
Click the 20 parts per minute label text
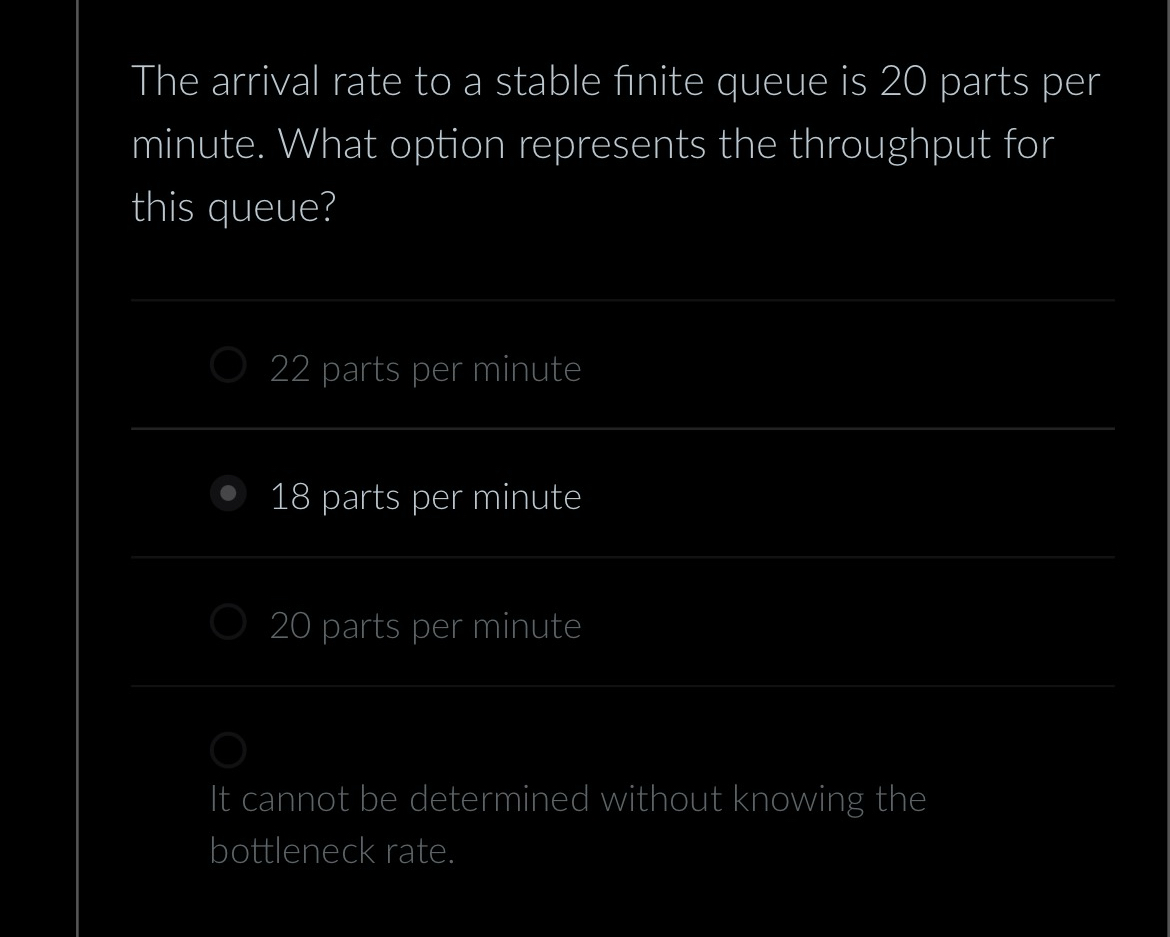(425, 625)
